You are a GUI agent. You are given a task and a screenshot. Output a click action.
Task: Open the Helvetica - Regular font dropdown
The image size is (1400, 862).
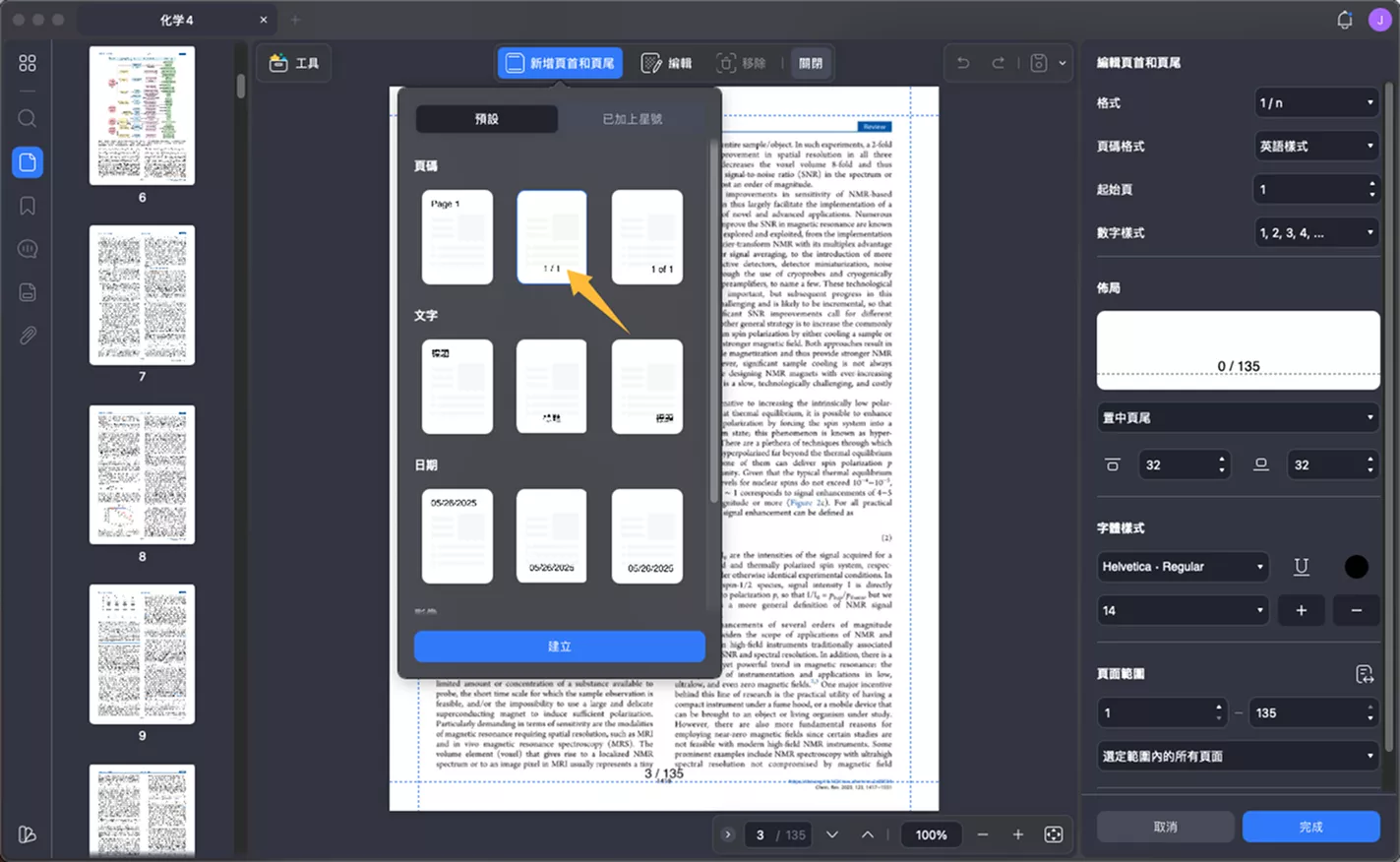1183,567
